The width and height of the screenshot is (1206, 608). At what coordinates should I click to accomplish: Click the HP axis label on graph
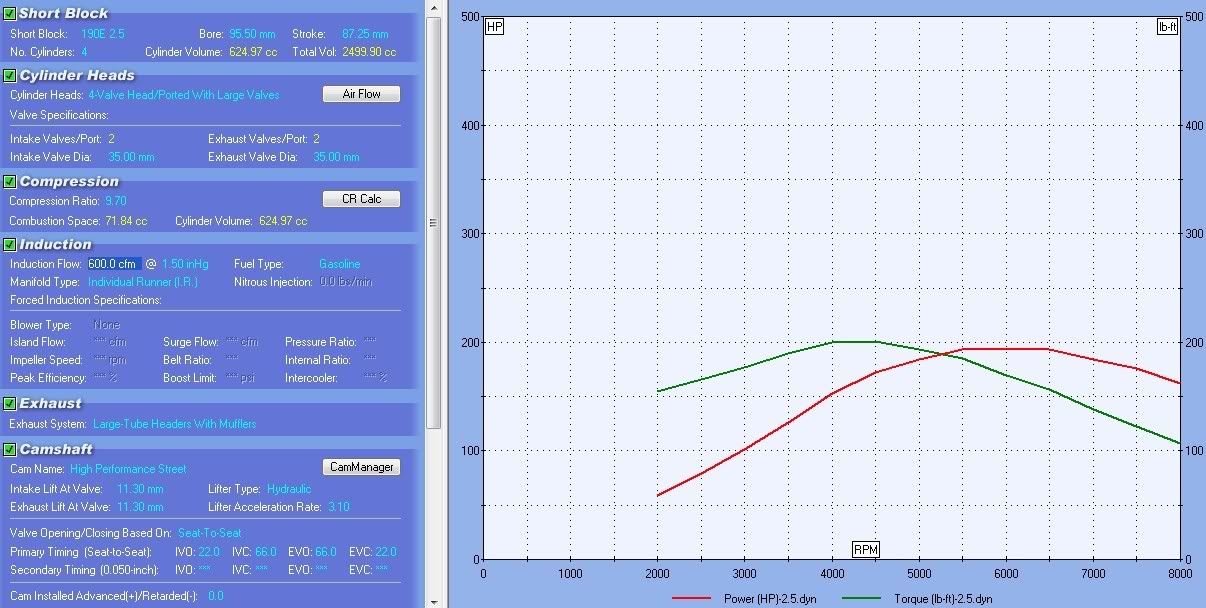pyautogui.click(x=494, y=27)
